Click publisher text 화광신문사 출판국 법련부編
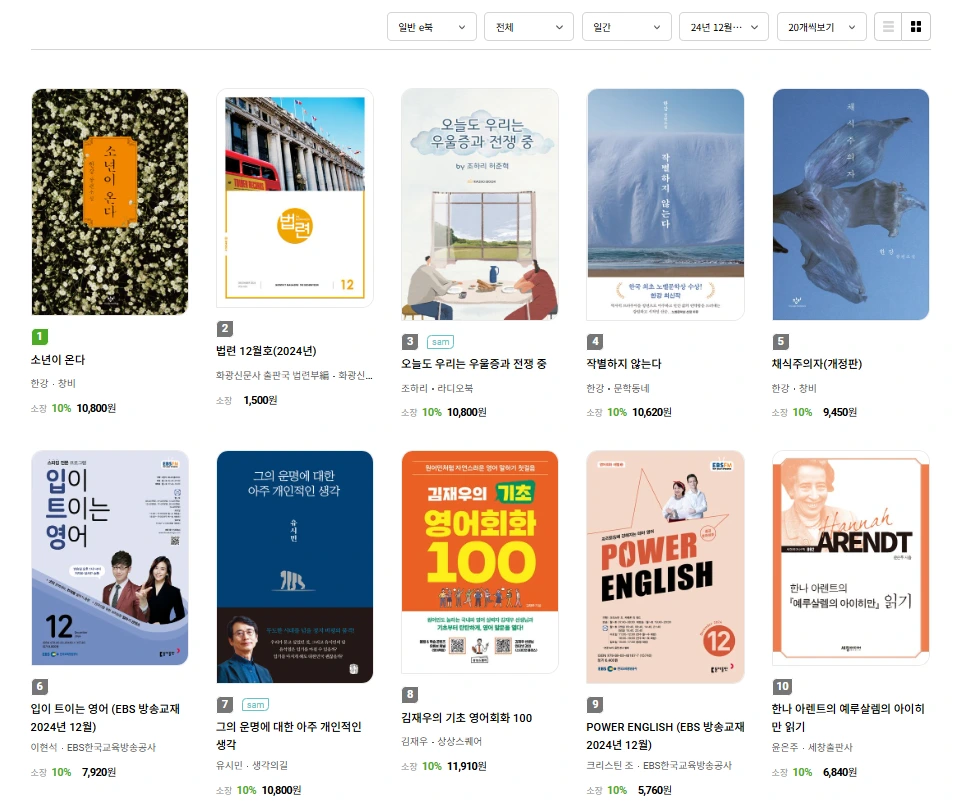 tap(273, 375)
